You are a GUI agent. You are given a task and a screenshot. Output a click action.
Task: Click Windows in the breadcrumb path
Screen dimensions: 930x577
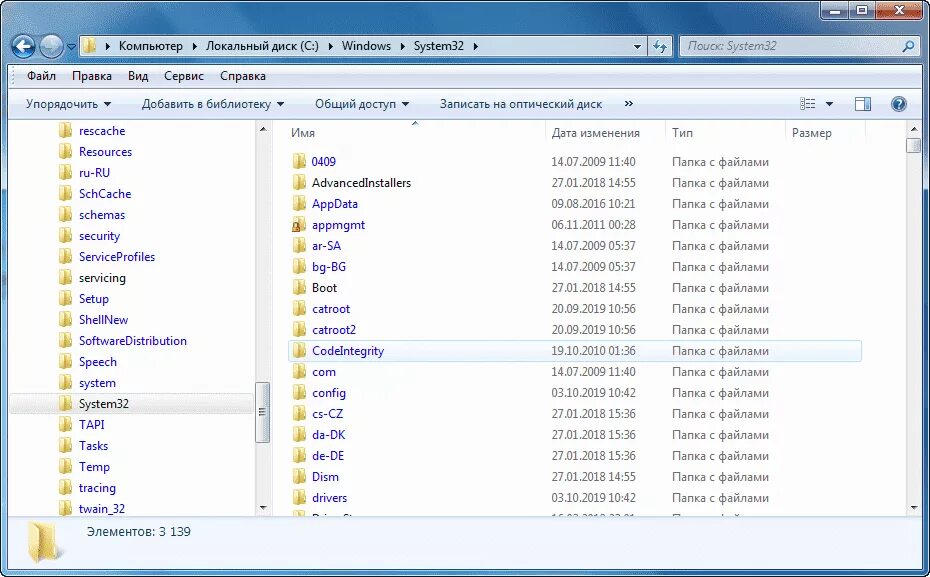[x=366, y=46]
